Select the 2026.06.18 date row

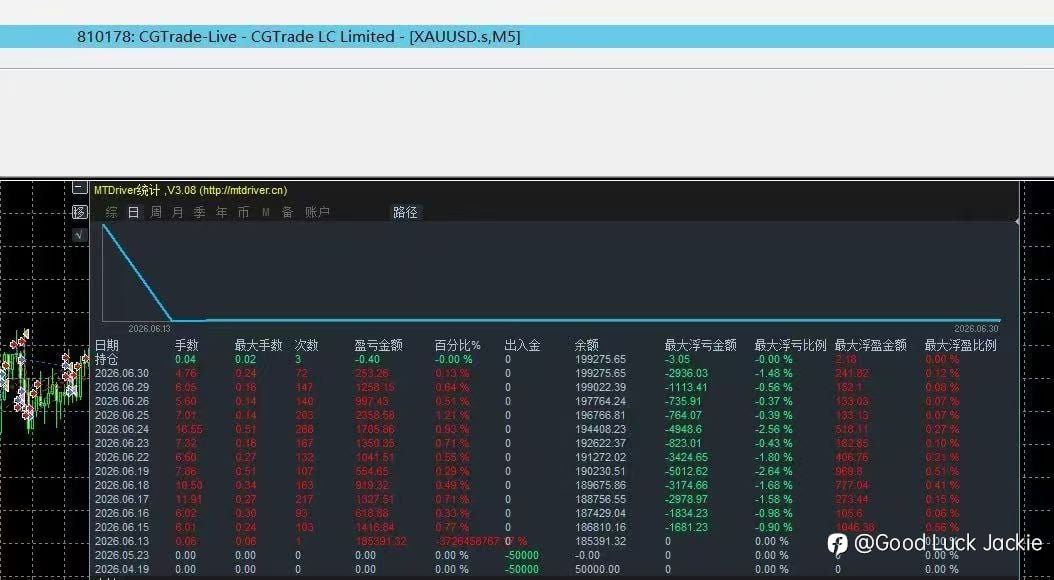tap(122, 485)
